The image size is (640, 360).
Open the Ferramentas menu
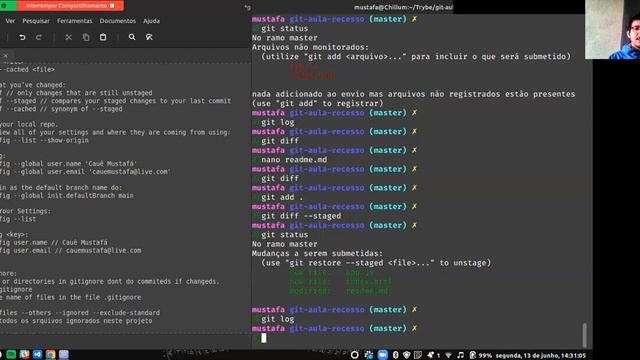tap(75, 21)
